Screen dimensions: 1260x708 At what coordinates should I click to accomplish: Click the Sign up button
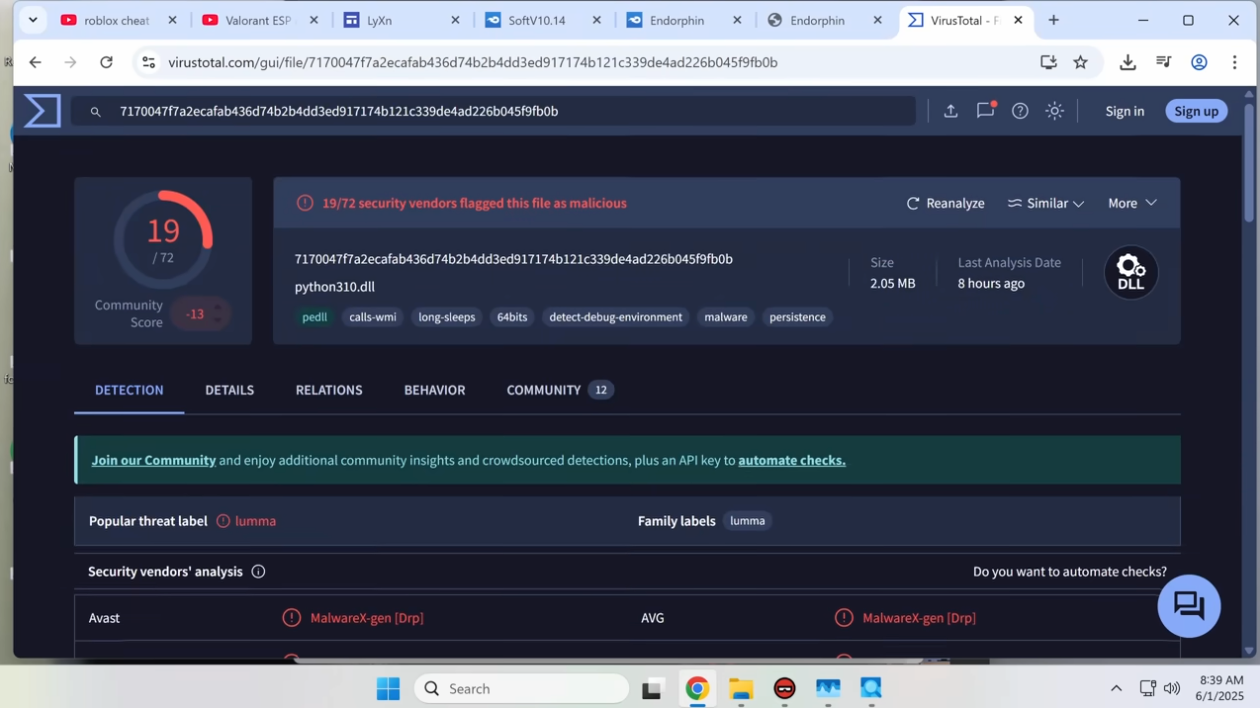point(1196,111)
